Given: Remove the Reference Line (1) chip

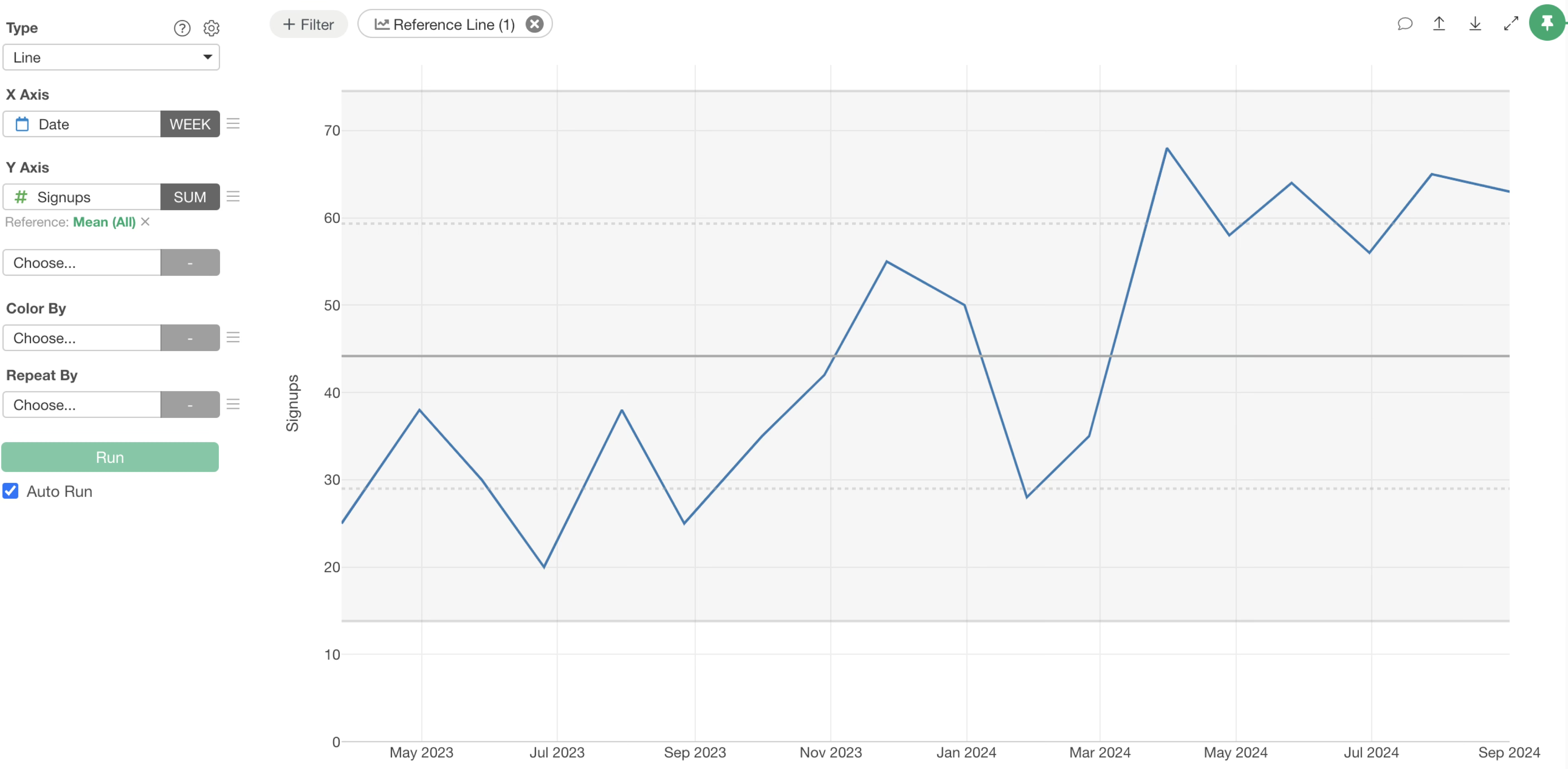Looking at the screenshot, I should (x=535, y=24).
